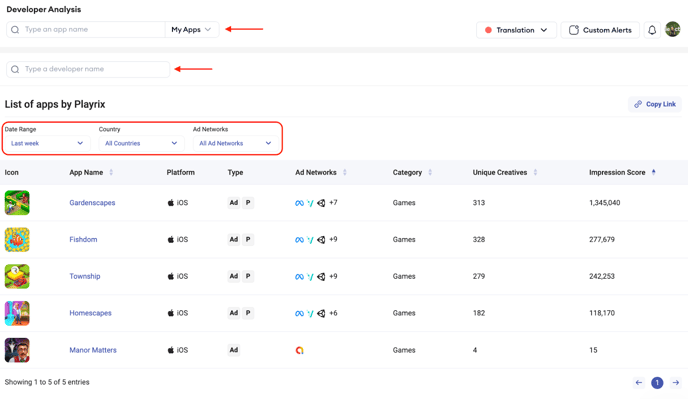Open the Township app link
This screenshot has height=399, width=688.
[85, 277]
